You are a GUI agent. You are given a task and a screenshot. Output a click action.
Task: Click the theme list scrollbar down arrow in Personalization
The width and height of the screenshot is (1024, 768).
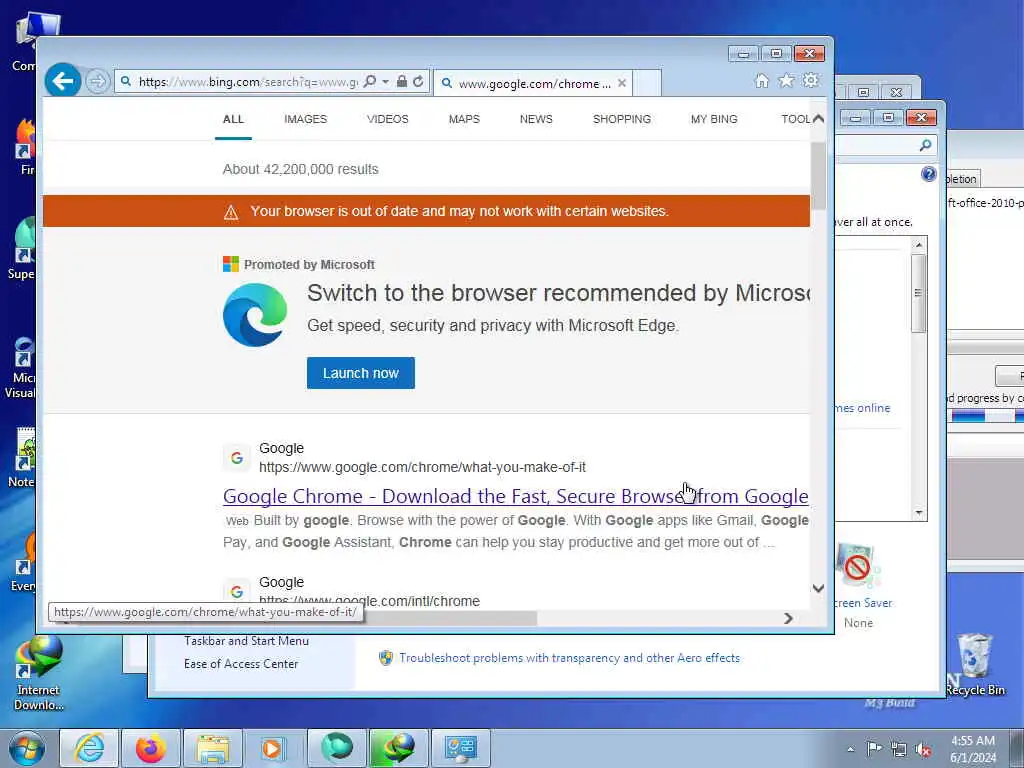pos(919,513)
